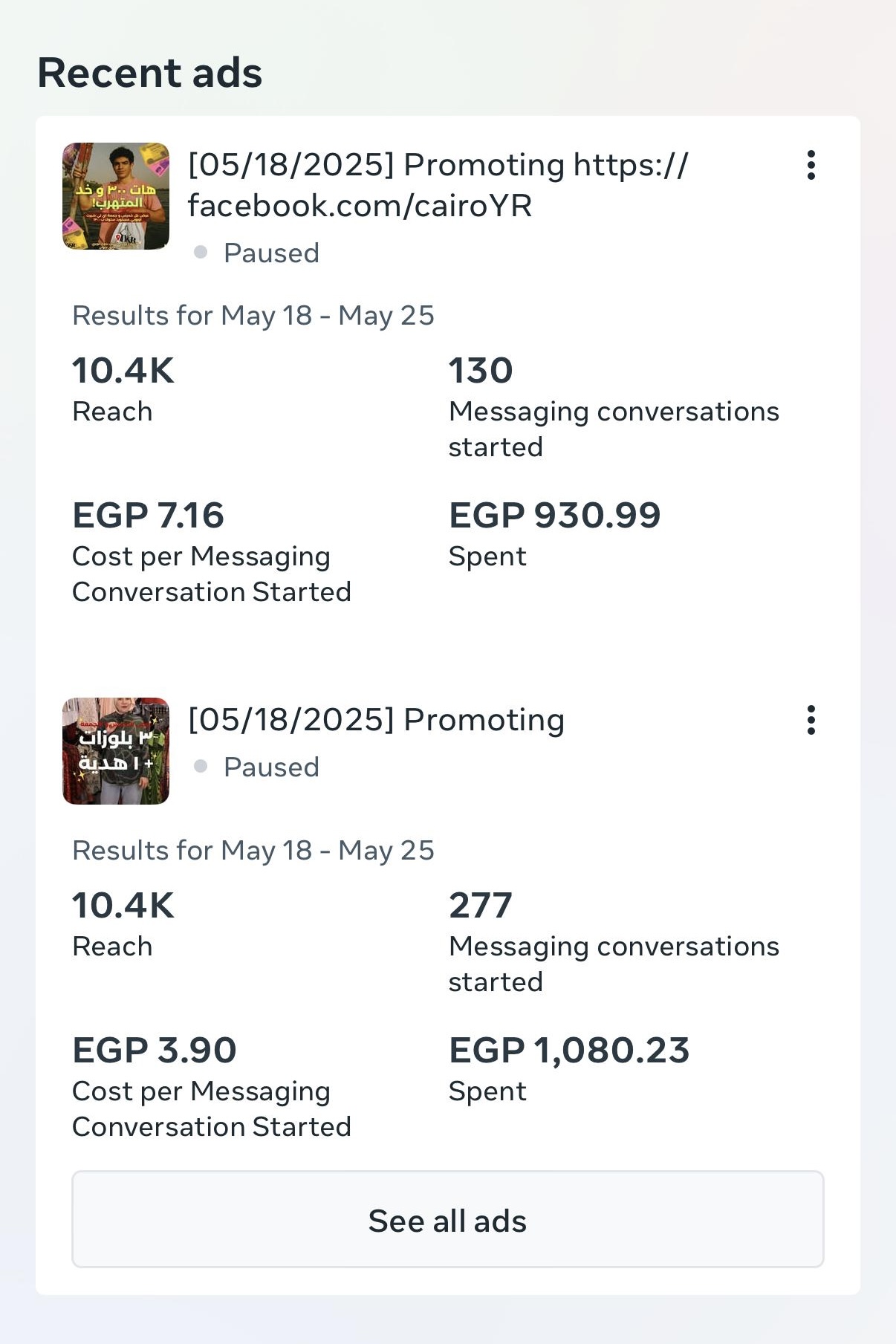Click the Paused label on the first ad
The height and width of the screenshot is (1344, 896).
271,253
